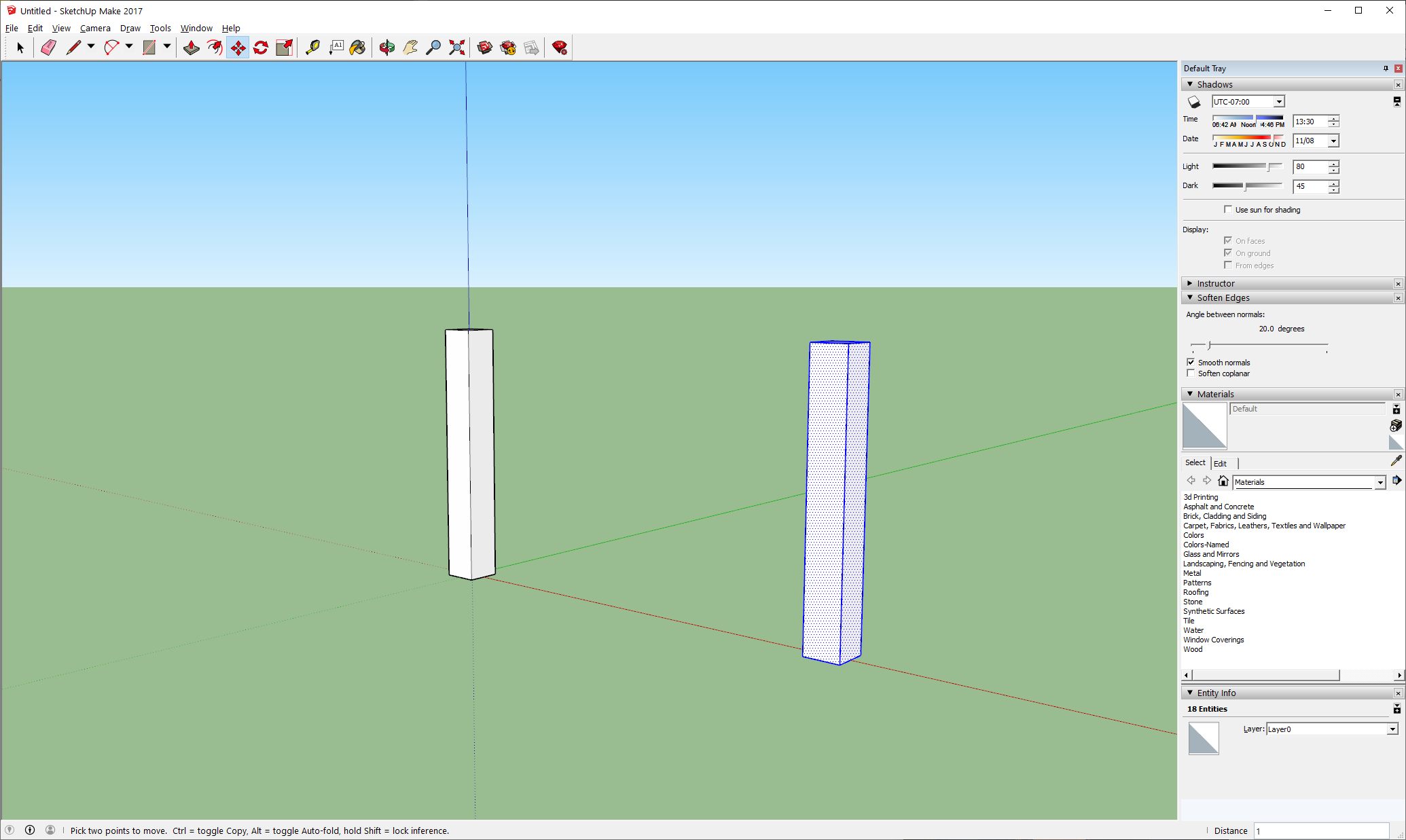Open the Camera menu
This screenshot has height=840, width=1406.
coord(95,28)
